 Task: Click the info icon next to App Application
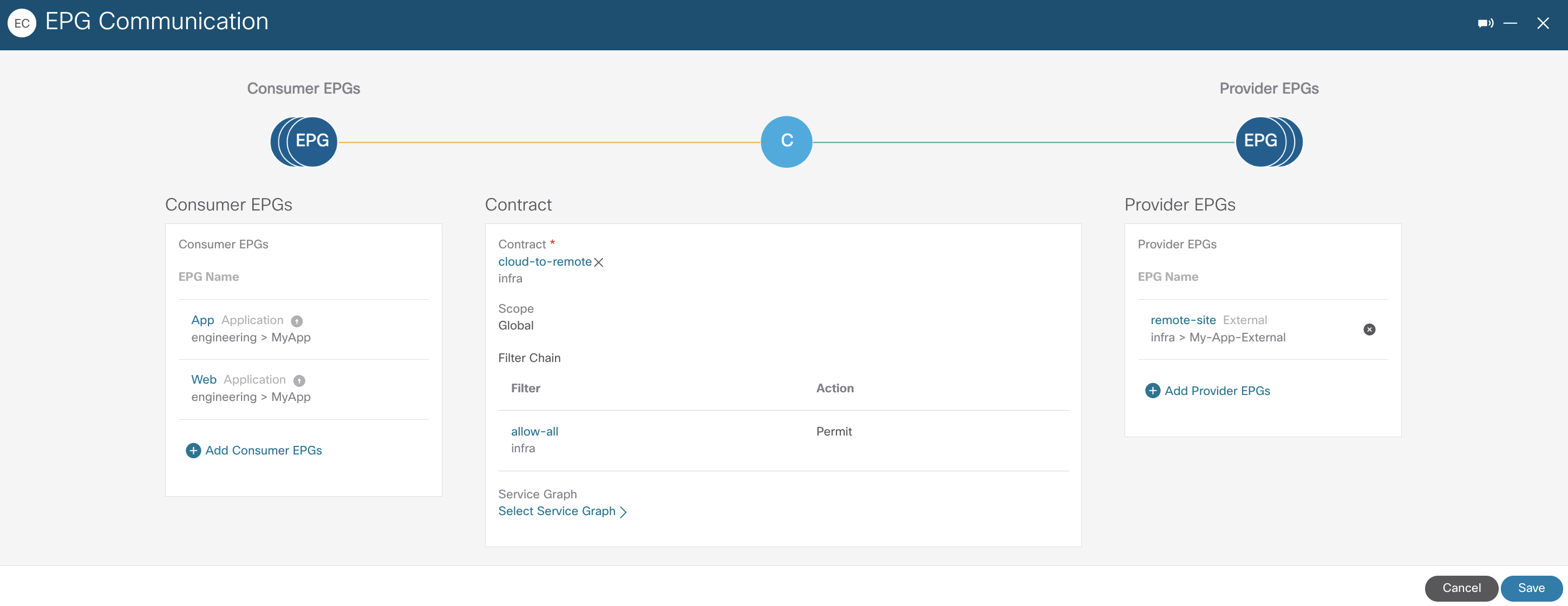click(x=297, y=321)
